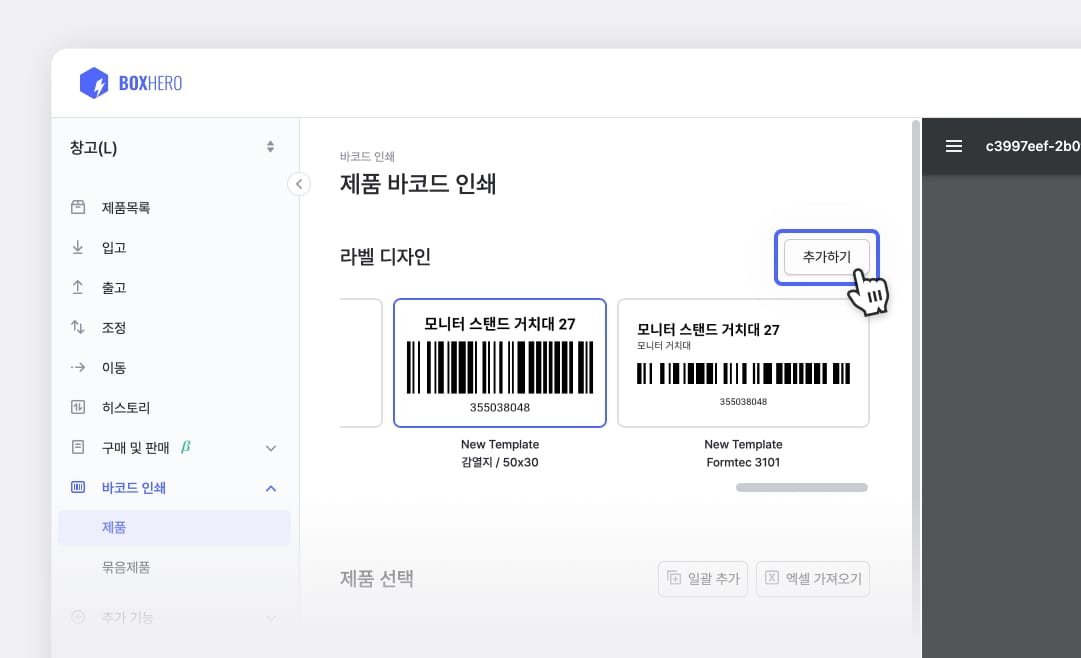1081x658 pixels.
Task: Click the 엑셀 가져오기 import button
Action: pyautogui.click(x=812, y=579)
